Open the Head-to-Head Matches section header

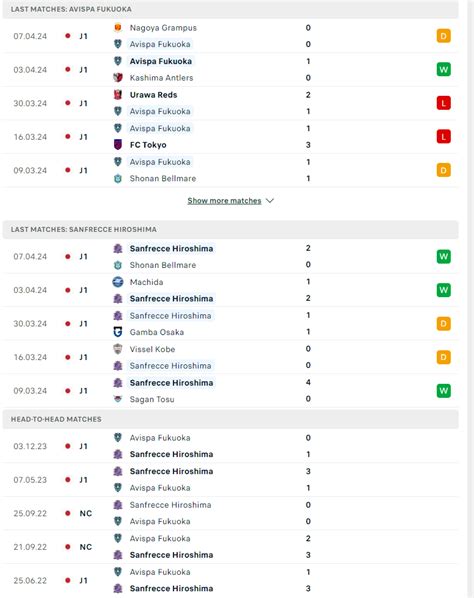pos(230,419)
